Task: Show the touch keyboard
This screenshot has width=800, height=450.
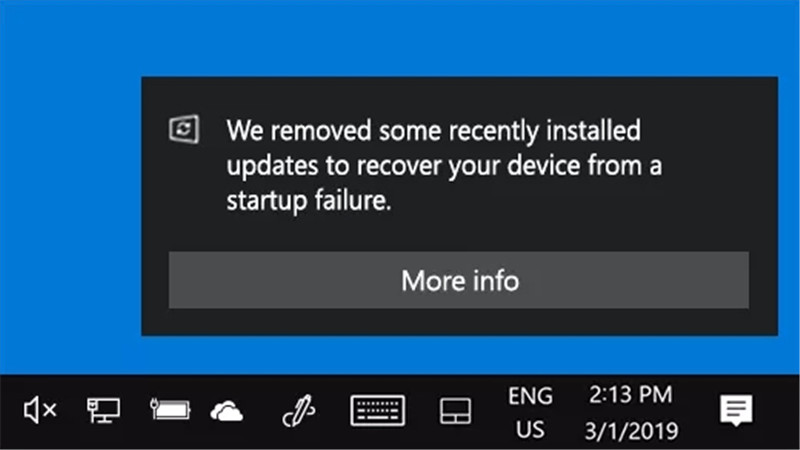Action: [x=378, y=410]
